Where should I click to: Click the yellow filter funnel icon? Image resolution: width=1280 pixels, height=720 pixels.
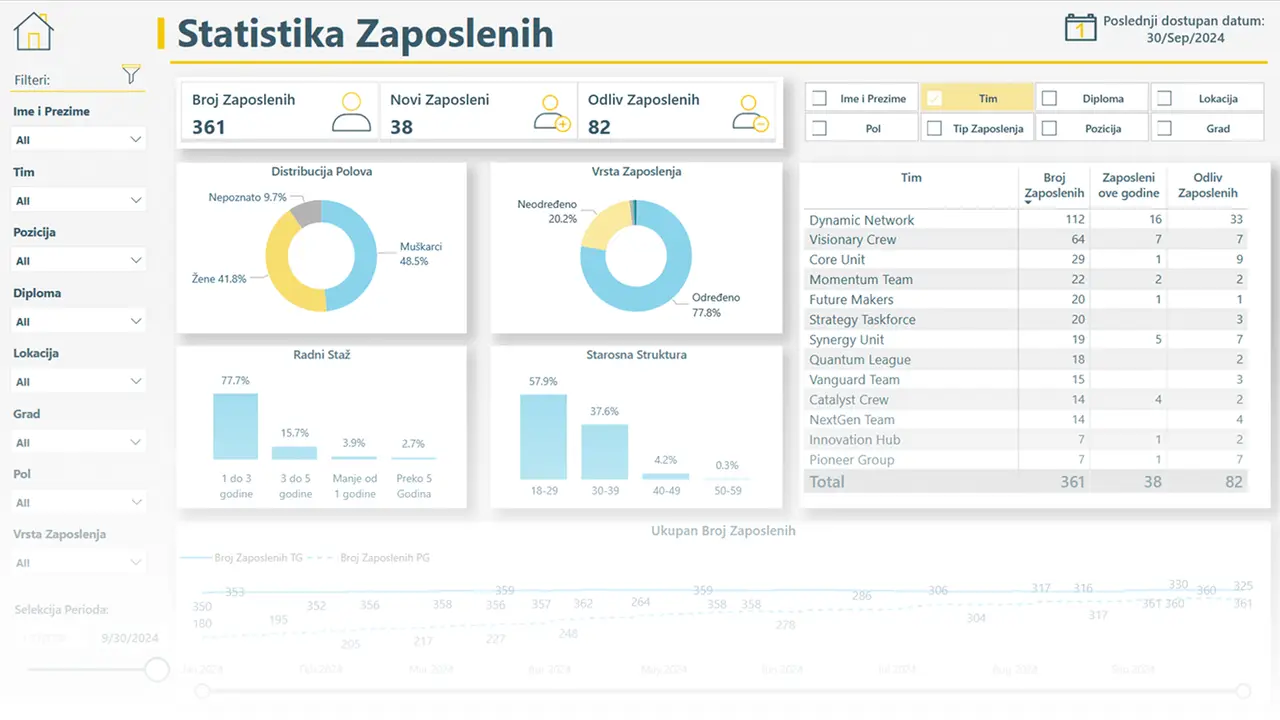[131, 74]
